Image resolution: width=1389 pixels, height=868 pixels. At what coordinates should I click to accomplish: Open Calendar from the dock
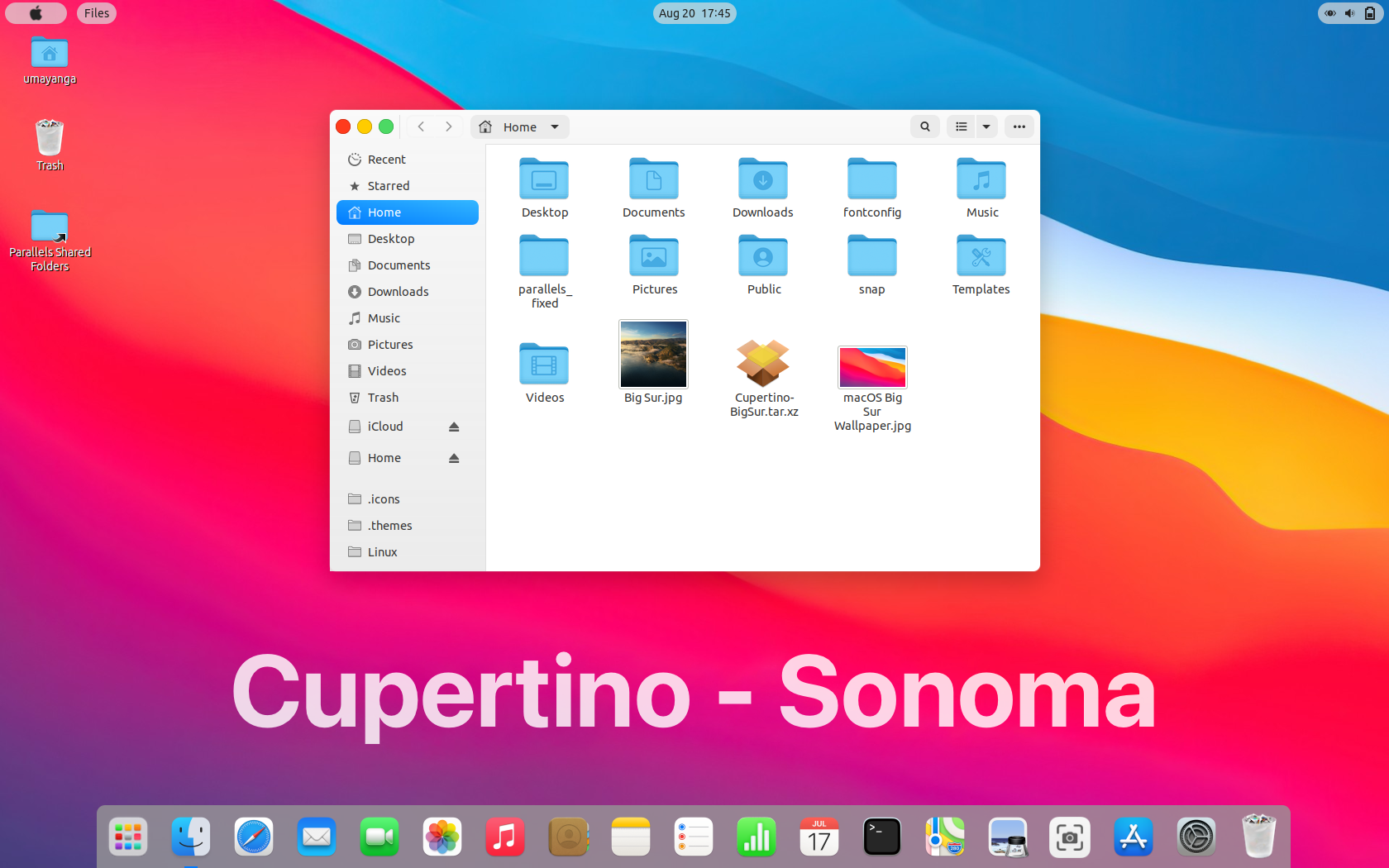(x=819, y=837)
